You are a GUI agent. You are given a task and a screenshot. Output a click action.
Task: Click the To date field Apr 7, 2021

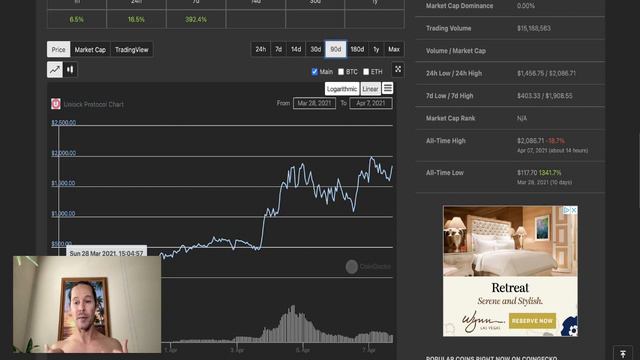click(x=371, y=103)
